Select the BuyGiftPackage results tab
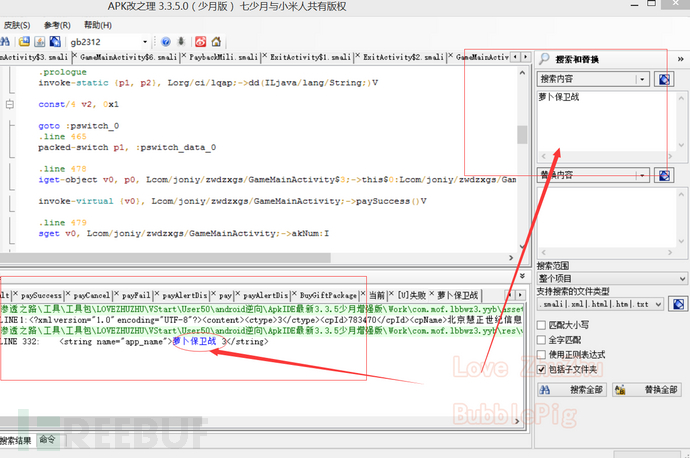Screen dimensions: 690x458 [328, 296]
